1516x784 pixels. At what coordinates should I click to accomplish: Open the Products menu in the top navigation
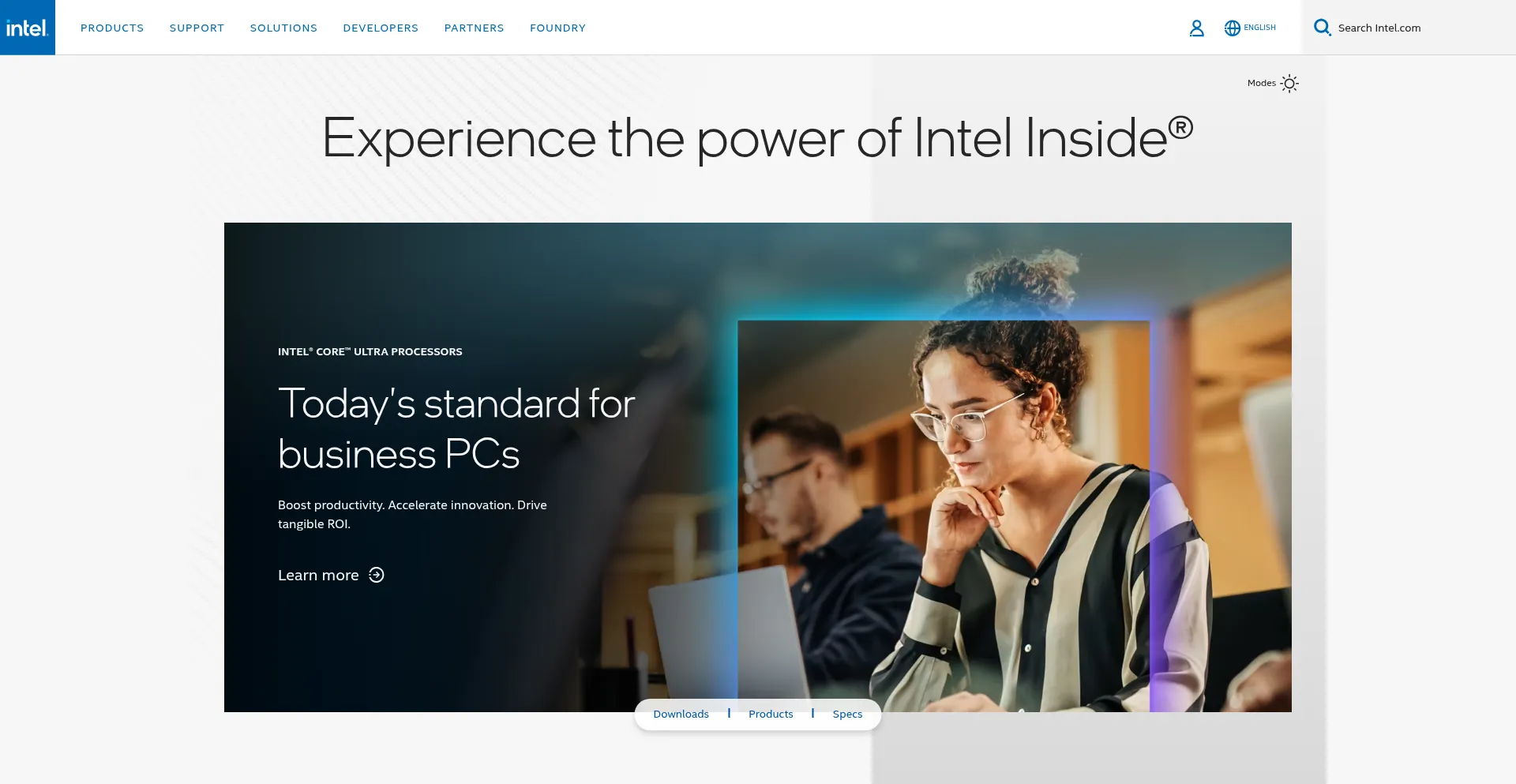[x=112, y=28]
